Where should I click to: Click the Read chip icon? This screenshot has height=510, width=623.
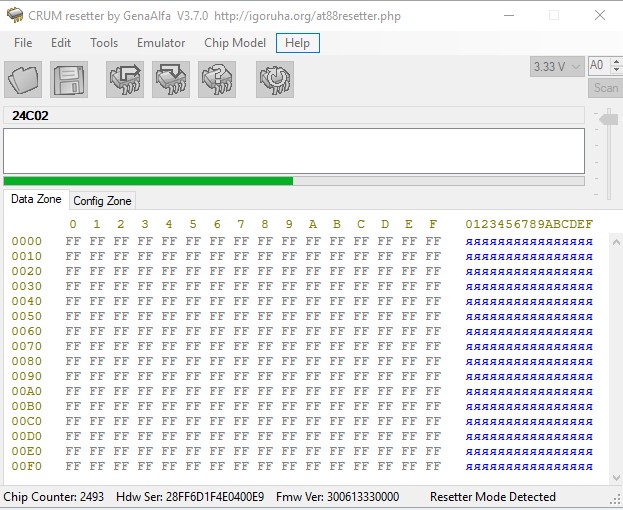[x=125, y=79]
